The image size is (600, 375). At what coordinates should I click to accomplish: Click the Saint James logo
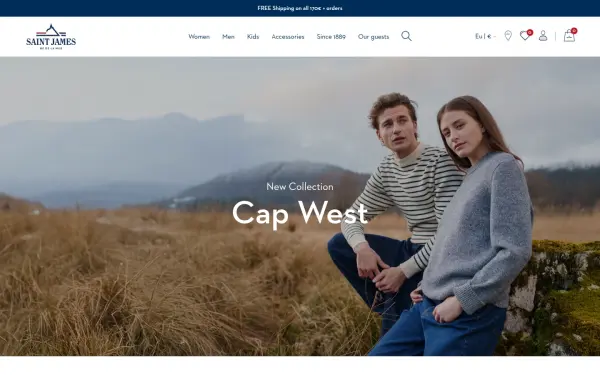click(51, 37)
